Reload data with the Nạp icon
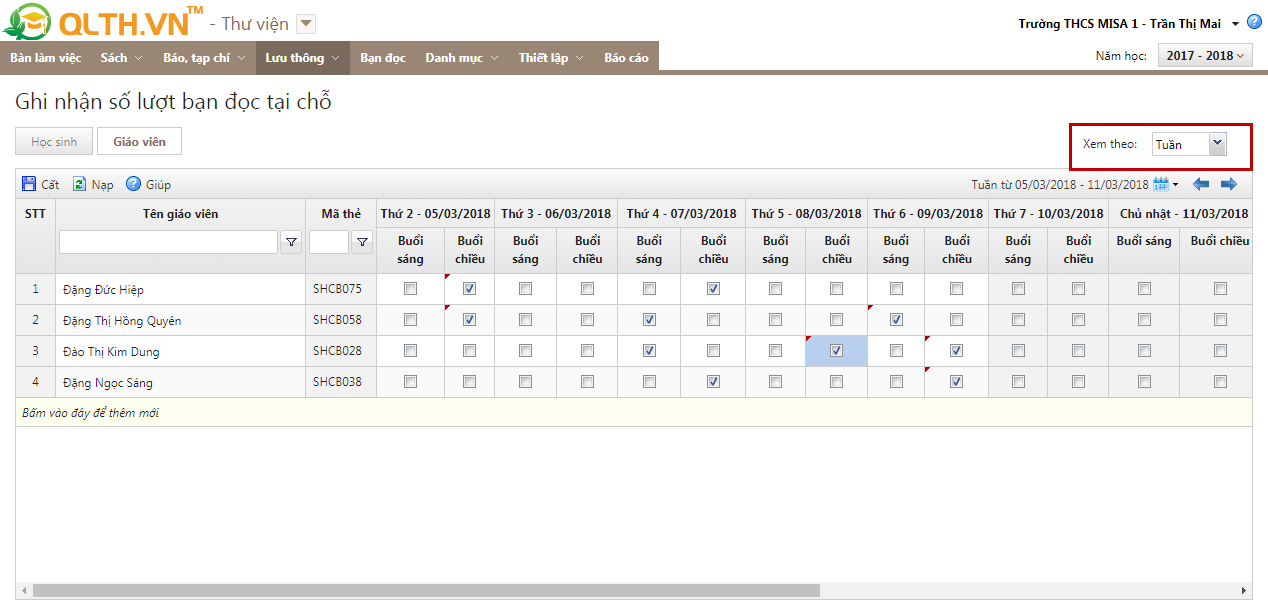Image resolution: width=1268 pixels, height=615 pixels. coord(80,184)
